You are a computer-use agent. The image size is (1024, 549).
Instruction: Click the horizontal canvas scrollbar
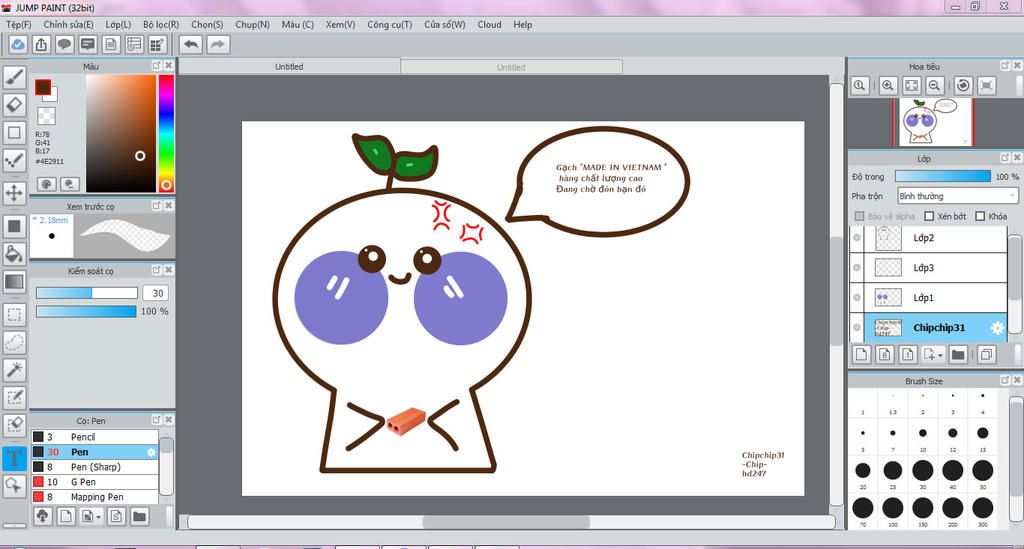click(507, 522)
